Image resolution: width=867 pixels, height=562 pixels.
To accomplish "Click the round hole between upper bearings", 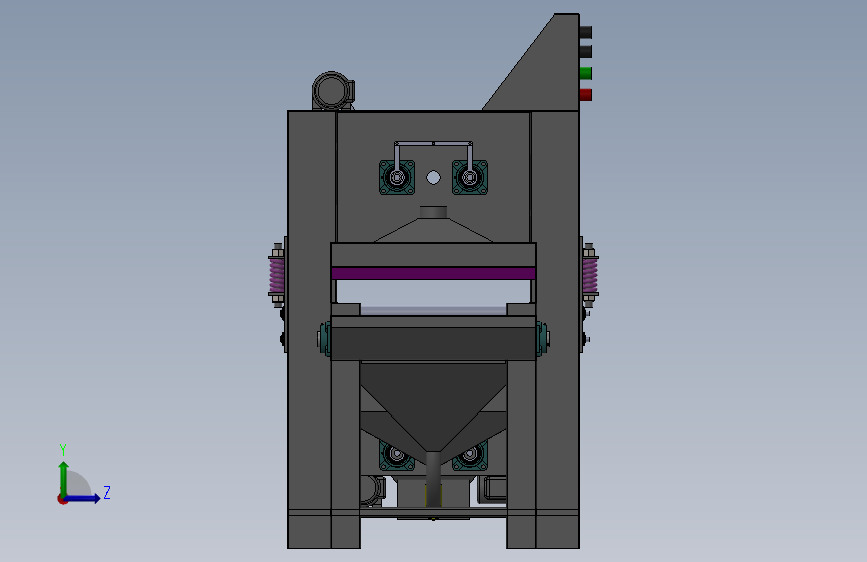I will click(x=434, y=178).
